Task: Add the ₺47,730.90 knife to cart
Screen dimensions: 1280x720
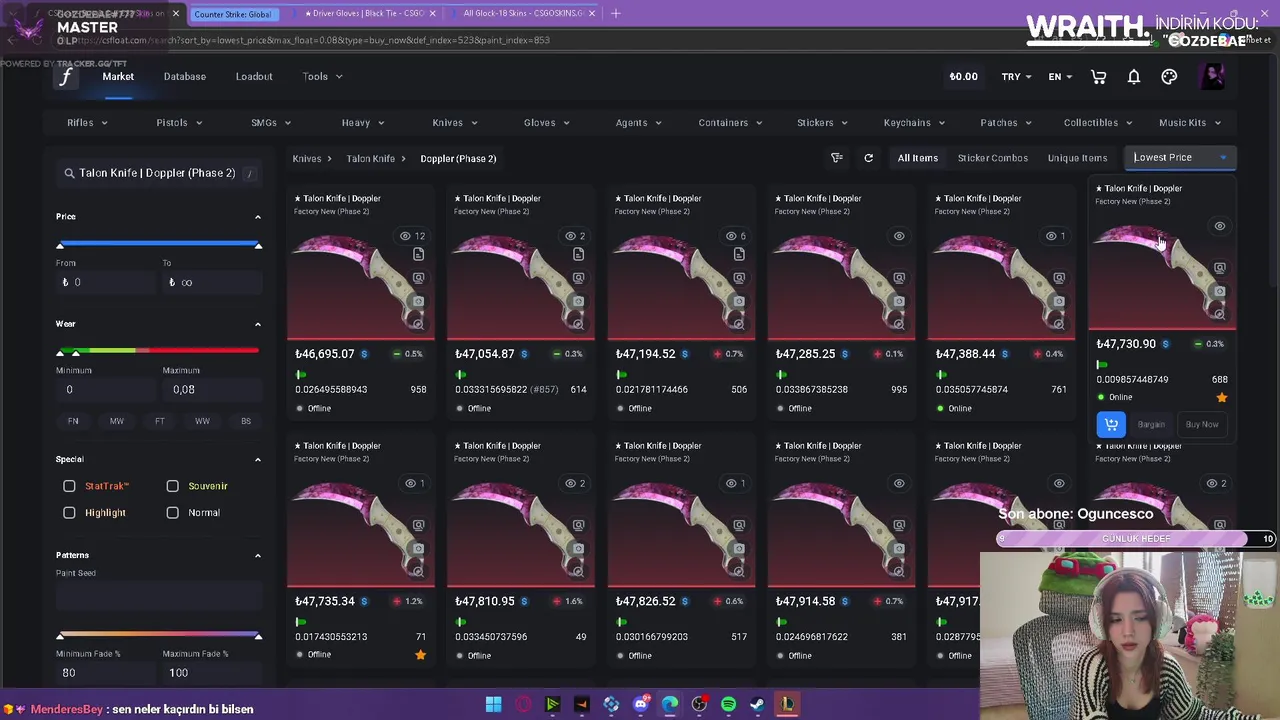Action: (1111, 424)
